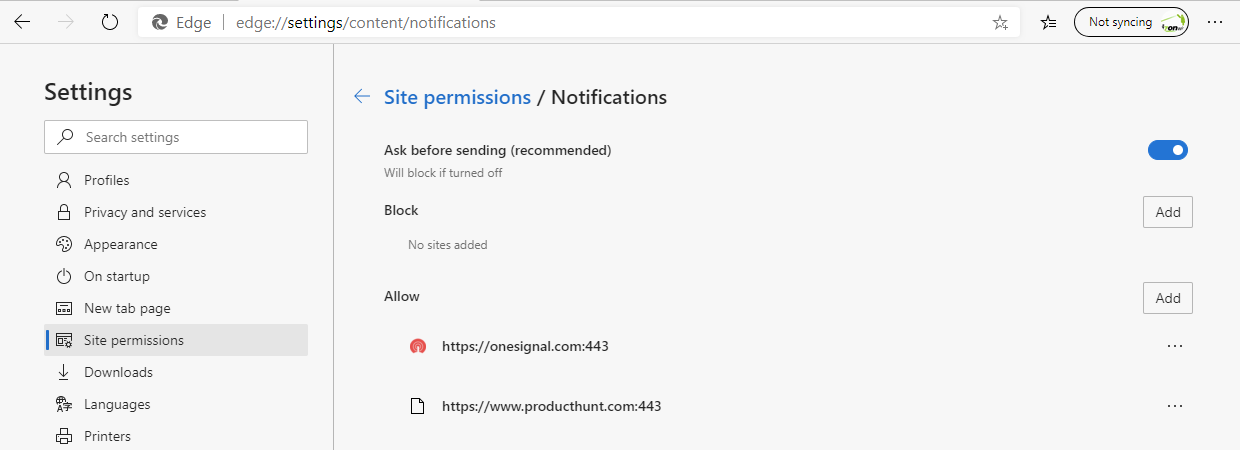
Task: Click the Search settings field
Action: coord(176,137)
